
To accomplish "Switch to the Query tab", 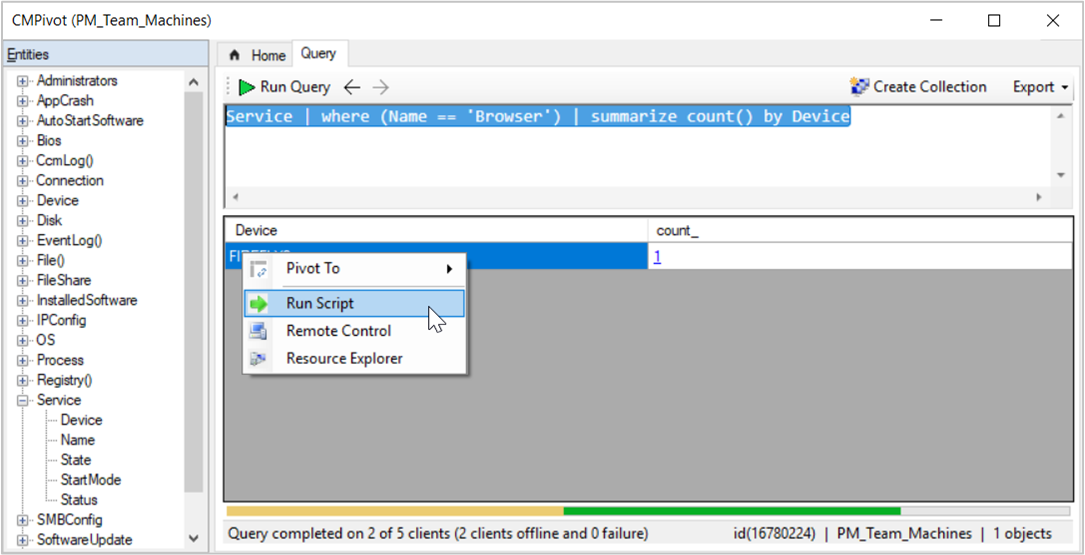I will point(318,53).
